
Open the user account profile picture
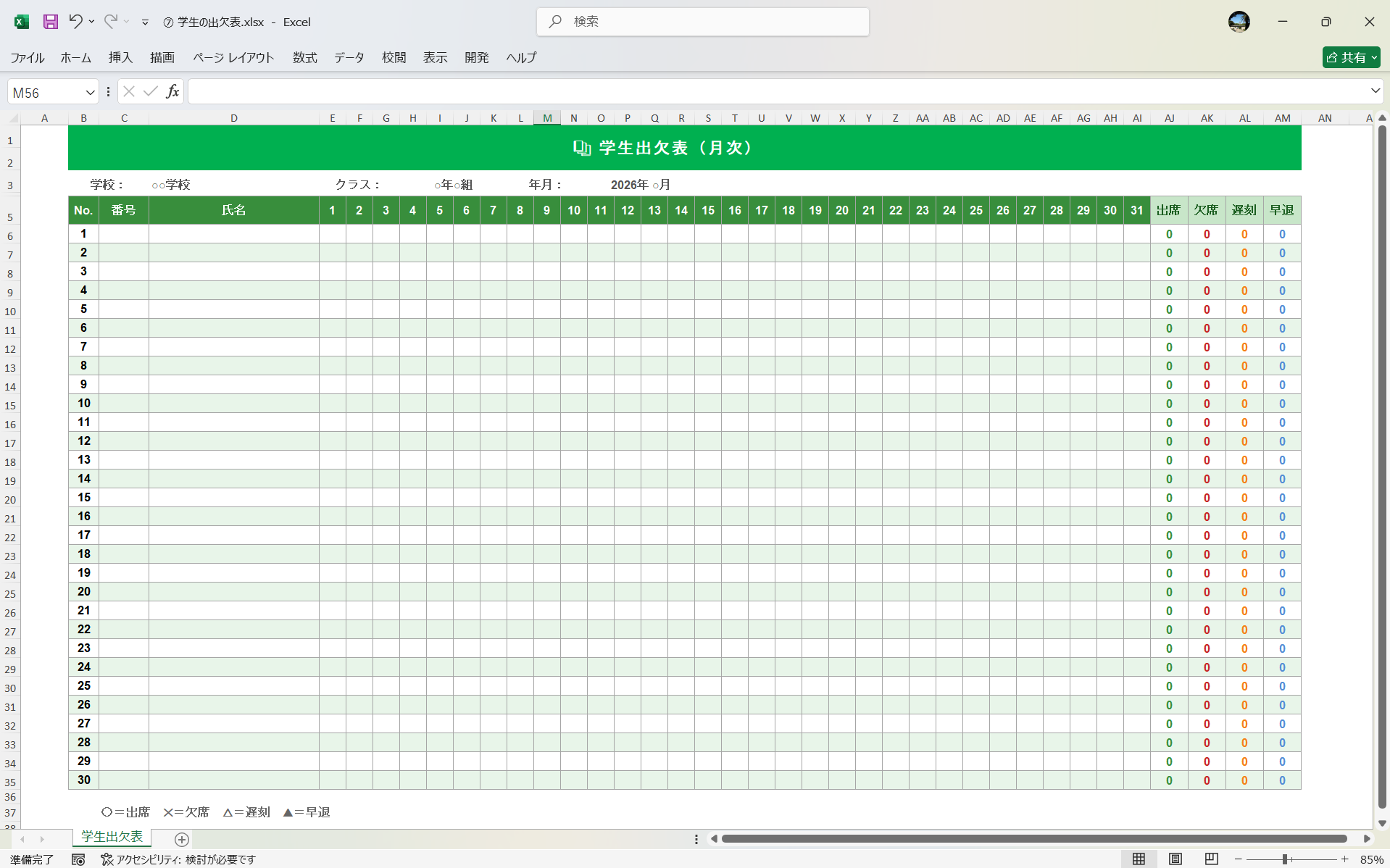click(1239, 22)
